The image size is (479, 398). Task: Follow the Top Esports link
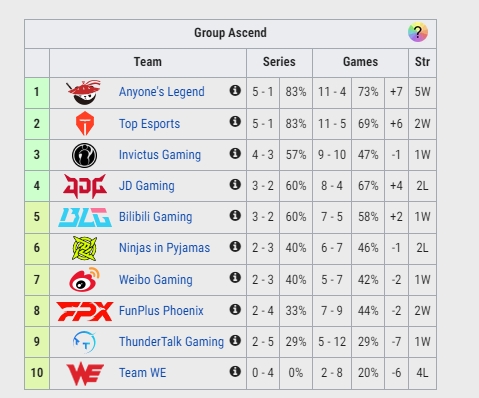point(149,124)
